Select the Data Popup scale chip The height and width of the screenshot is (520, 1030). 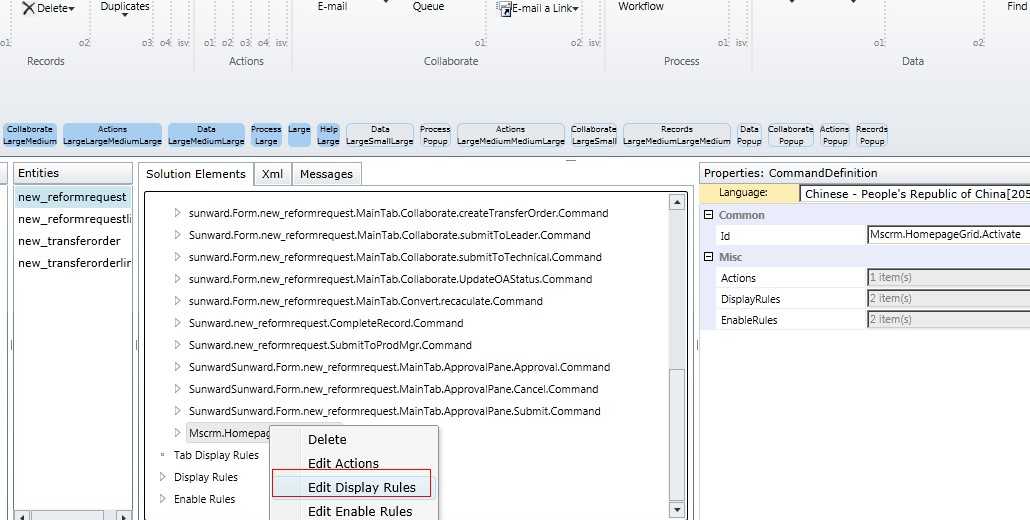[749, 135]
